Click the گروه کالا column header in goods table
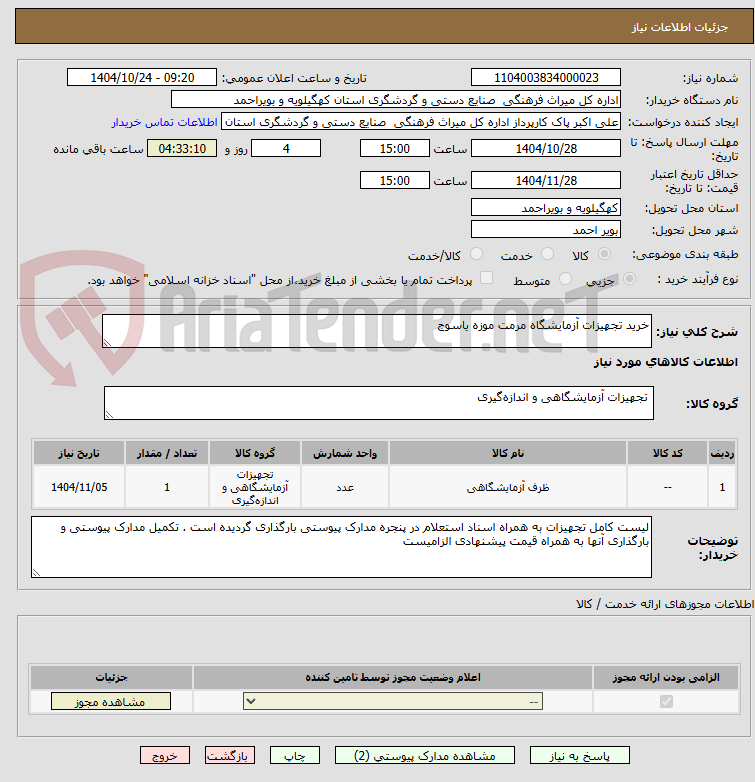The width and height of the screenshot is (755, 782). coord(255,453)
